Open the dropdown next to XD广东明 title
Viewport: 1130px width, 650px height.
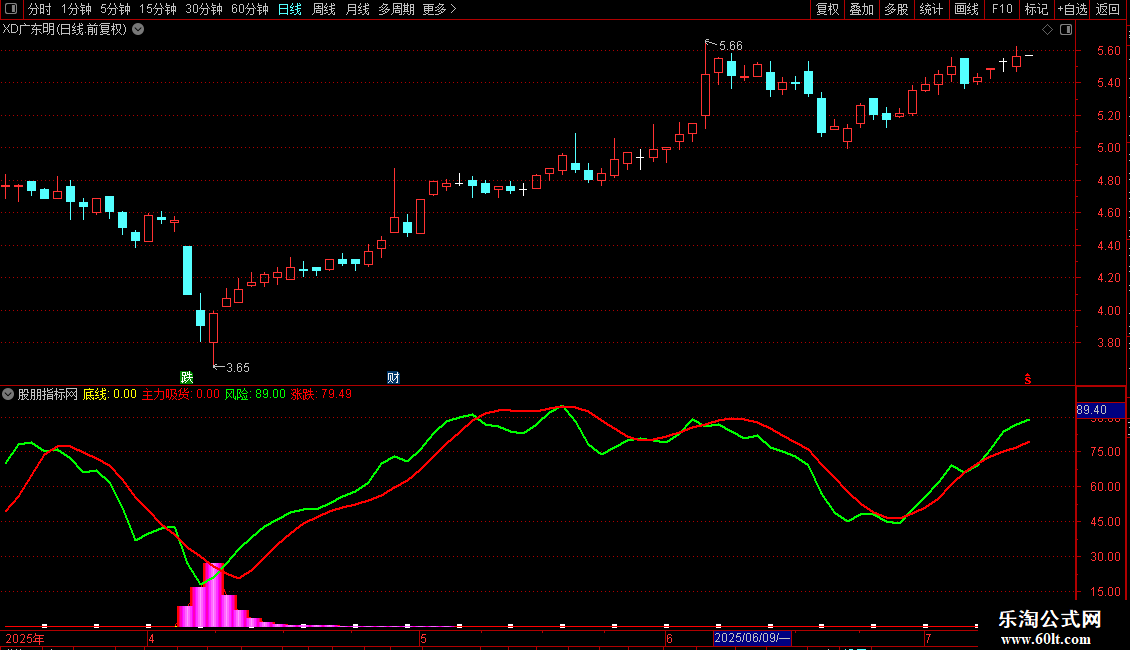[x=138, y=30]
